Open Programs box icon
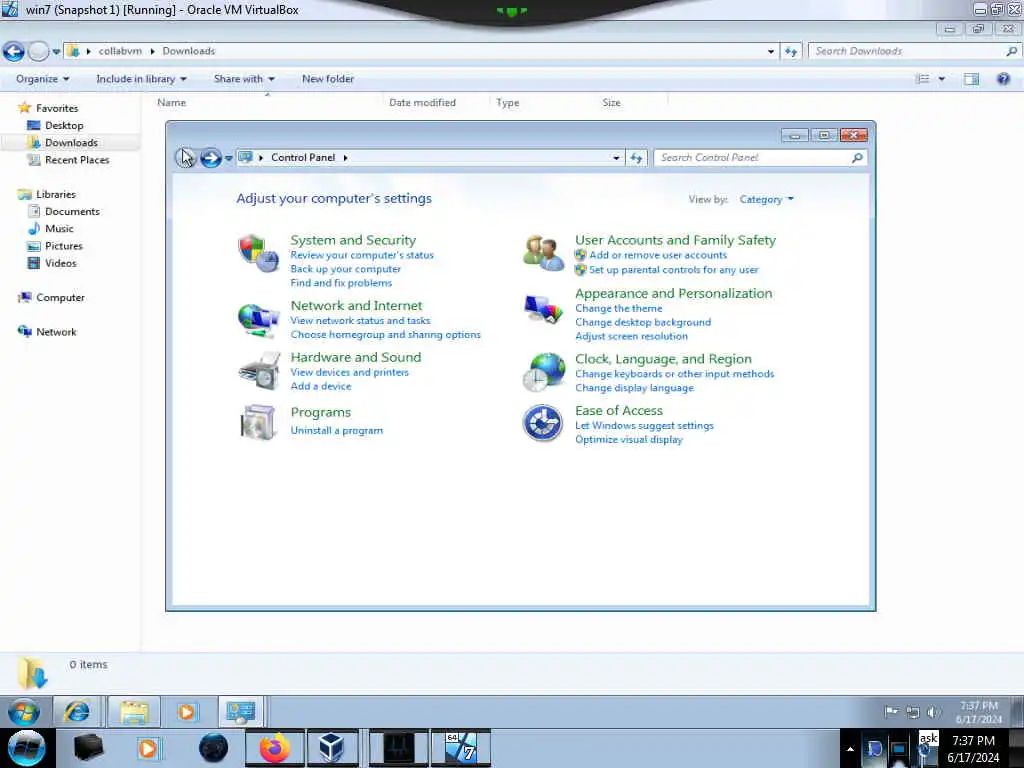The image size is (1024, 768). tap(259, 422)
